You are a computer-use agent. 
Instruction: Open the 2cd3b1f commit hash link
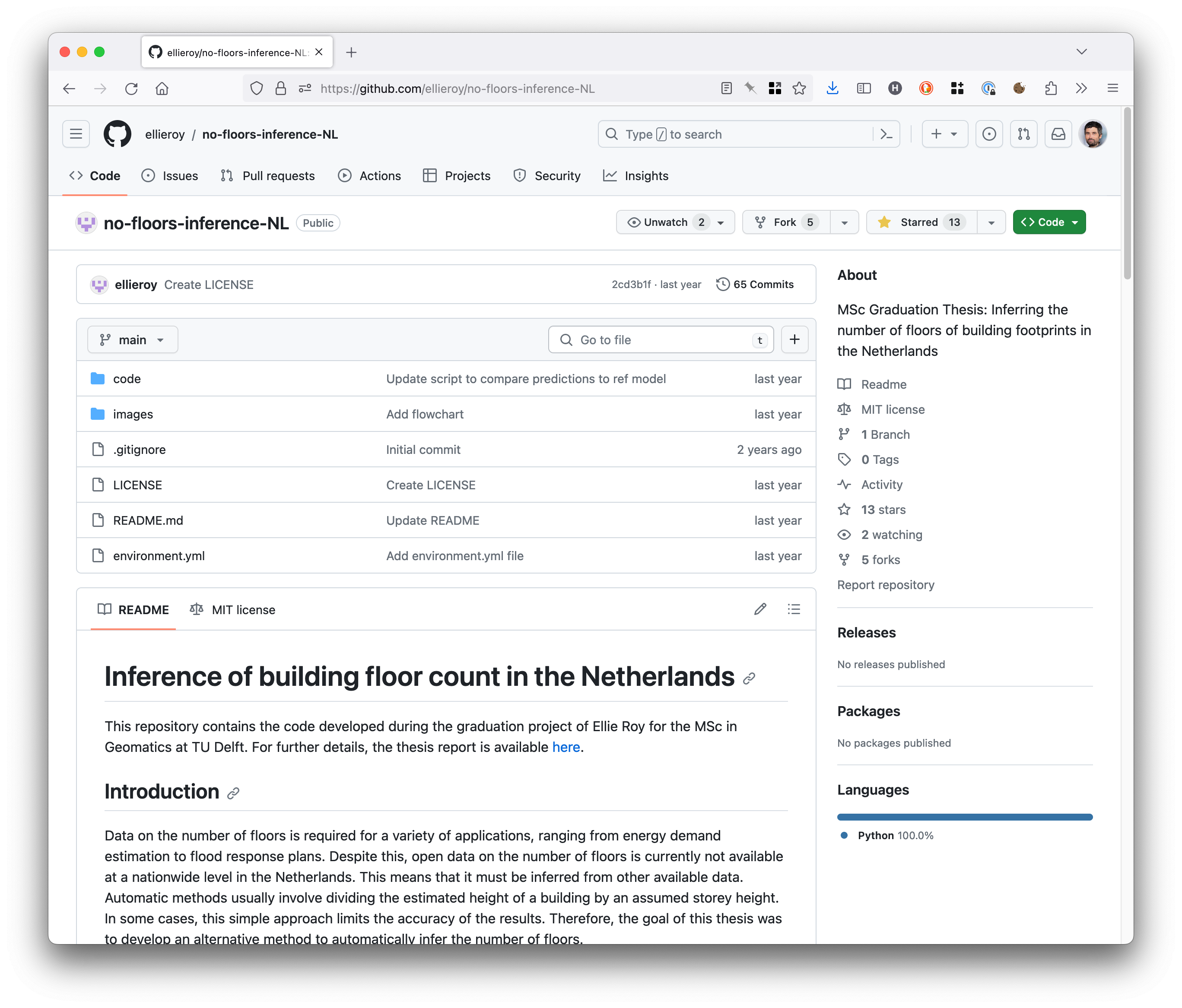tap(631, 285)
